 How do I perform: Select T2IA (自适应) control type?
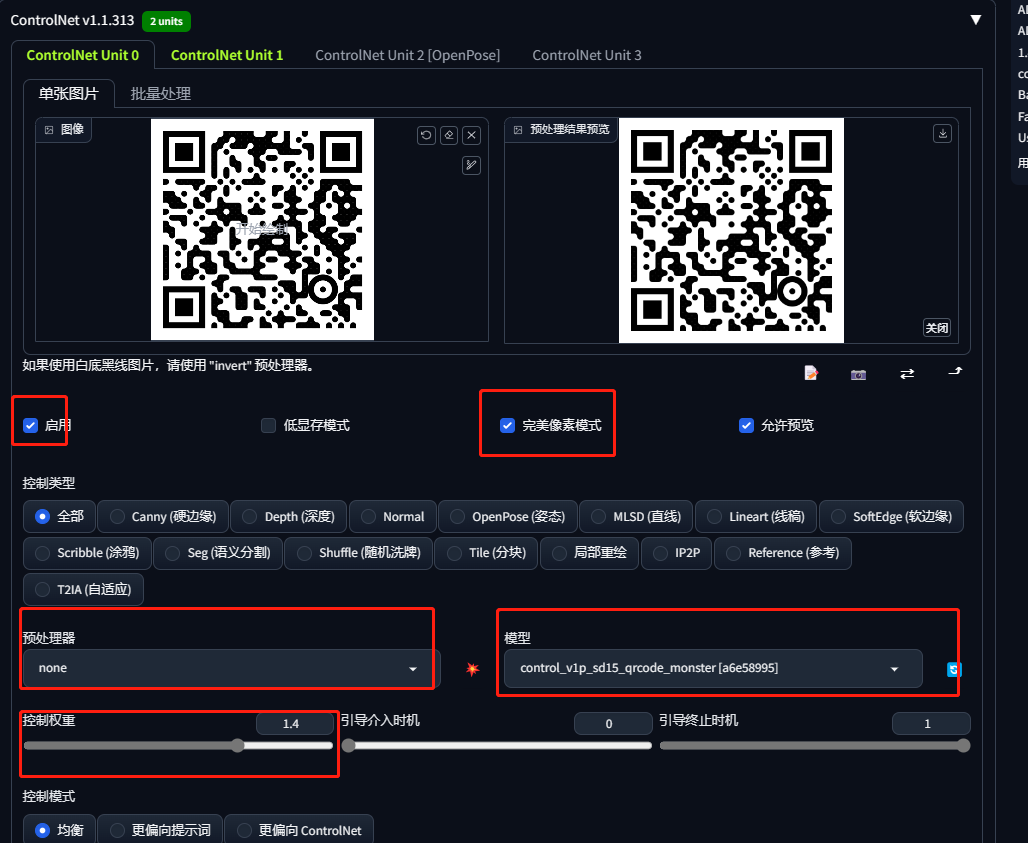(x=83, y=589)
